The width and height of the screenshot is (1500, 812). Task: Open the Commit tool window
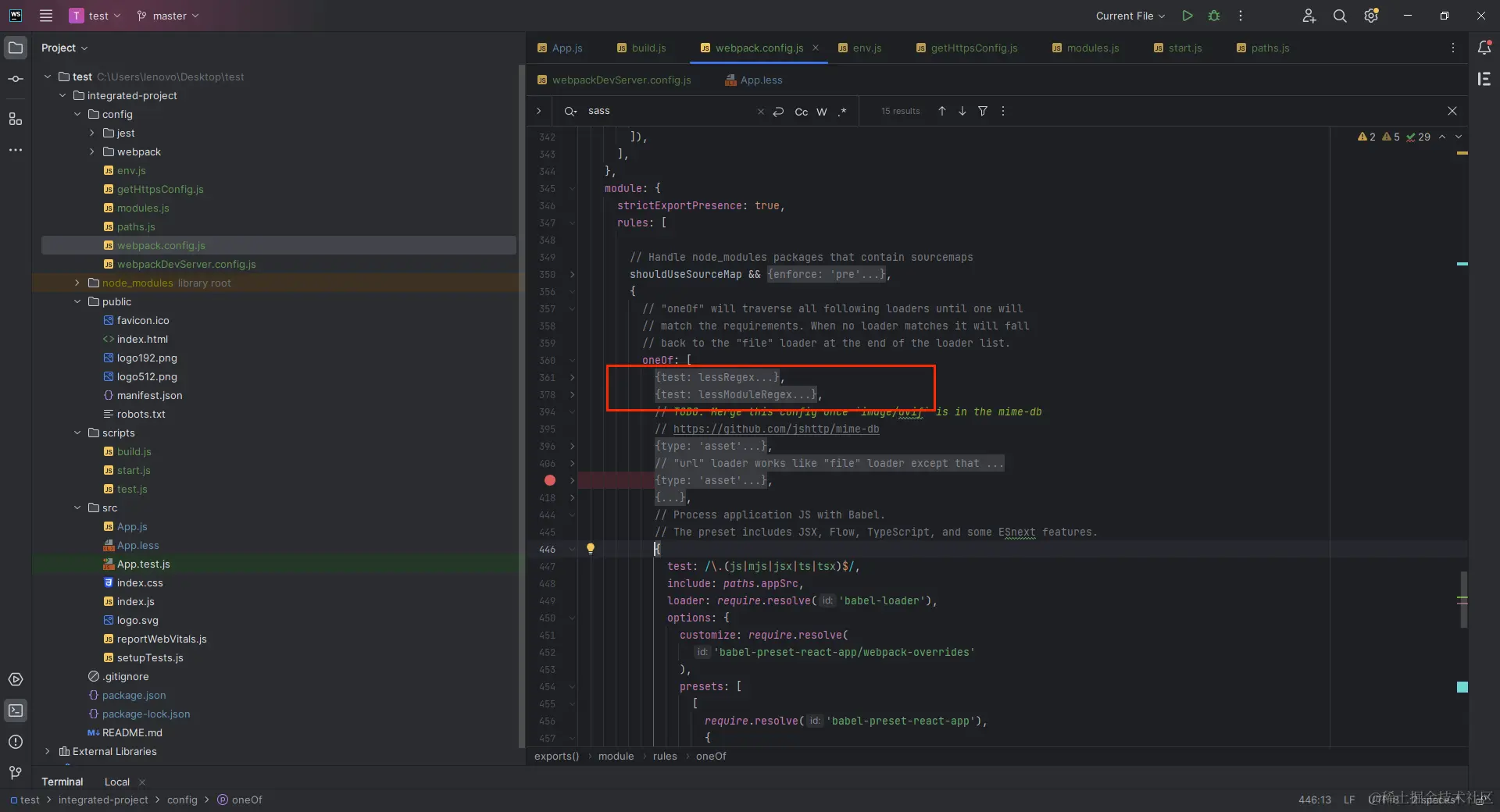click(16, 79)
